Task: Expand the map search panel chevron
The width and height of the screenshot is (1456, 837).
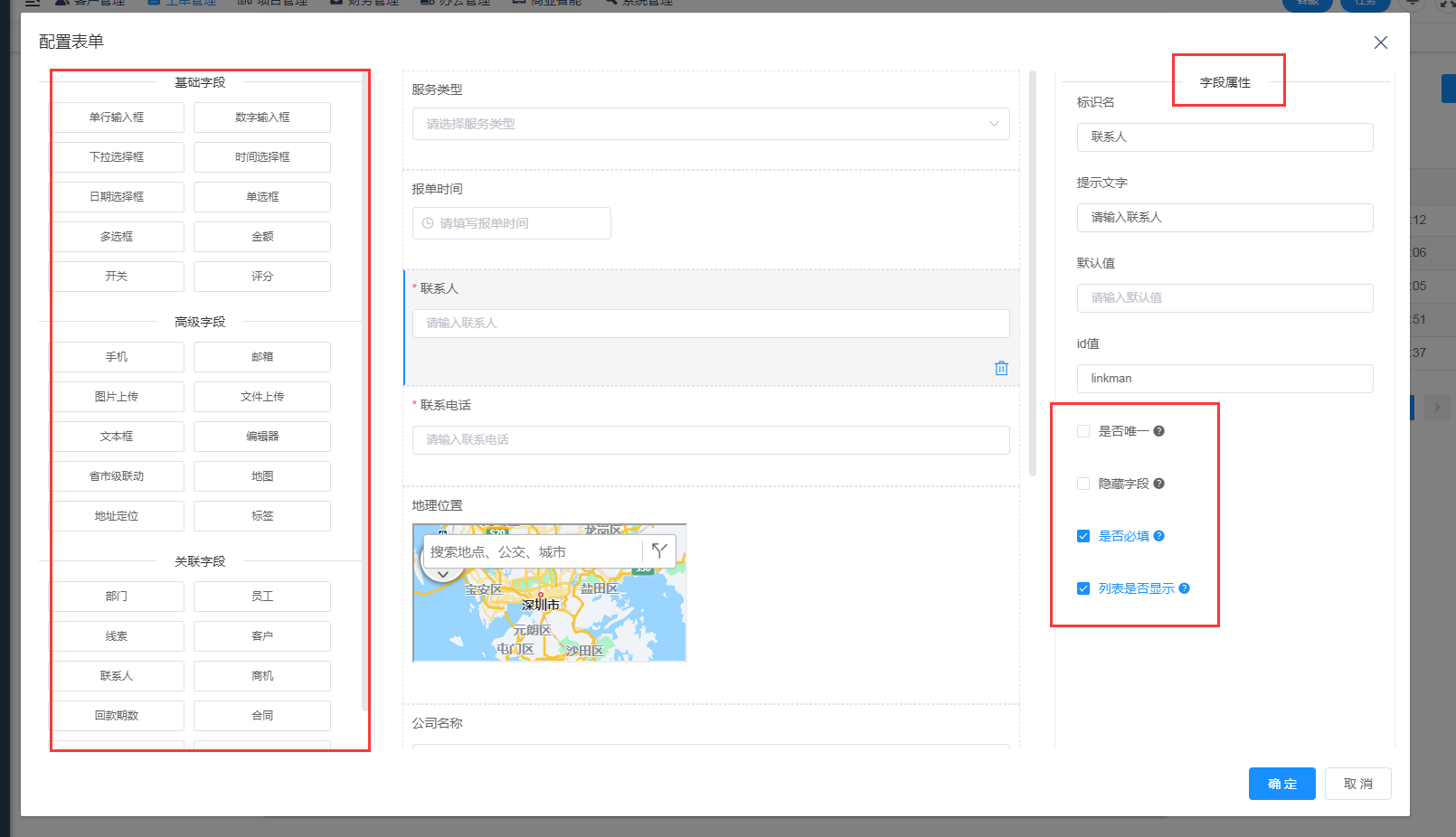Action: tap(443, 574)
